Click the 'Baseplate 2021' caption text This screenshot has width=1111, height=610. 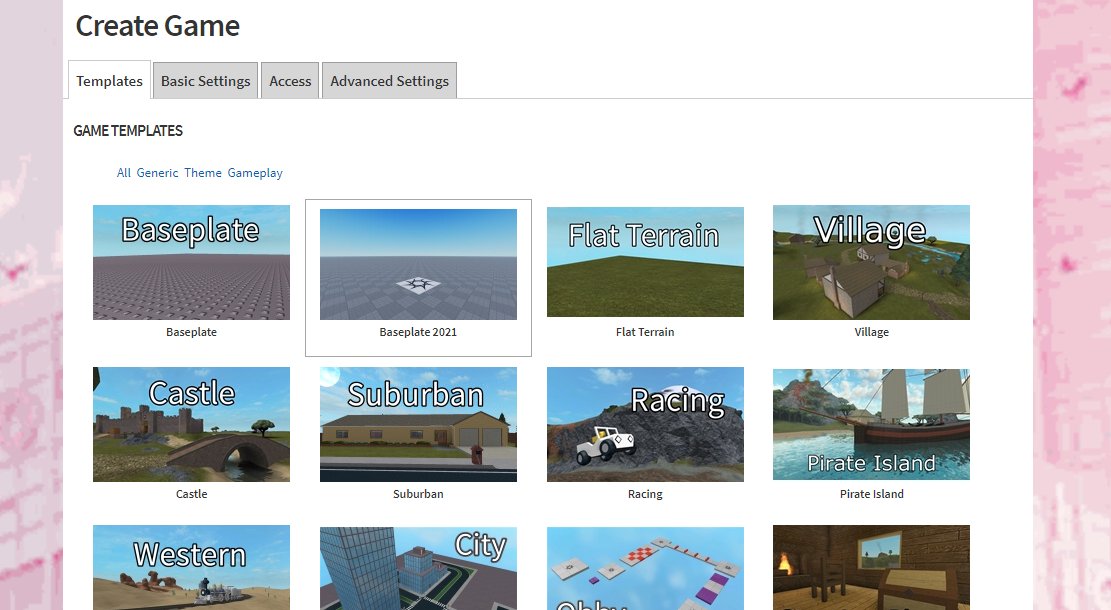pyautogui.click(x=418, y=332)
